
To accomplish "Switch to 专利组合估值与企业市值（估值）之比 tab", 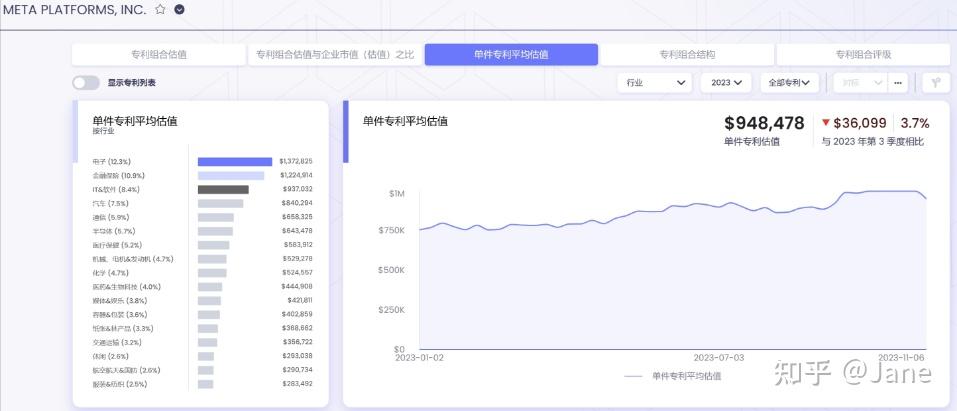I will click(335, 54).
